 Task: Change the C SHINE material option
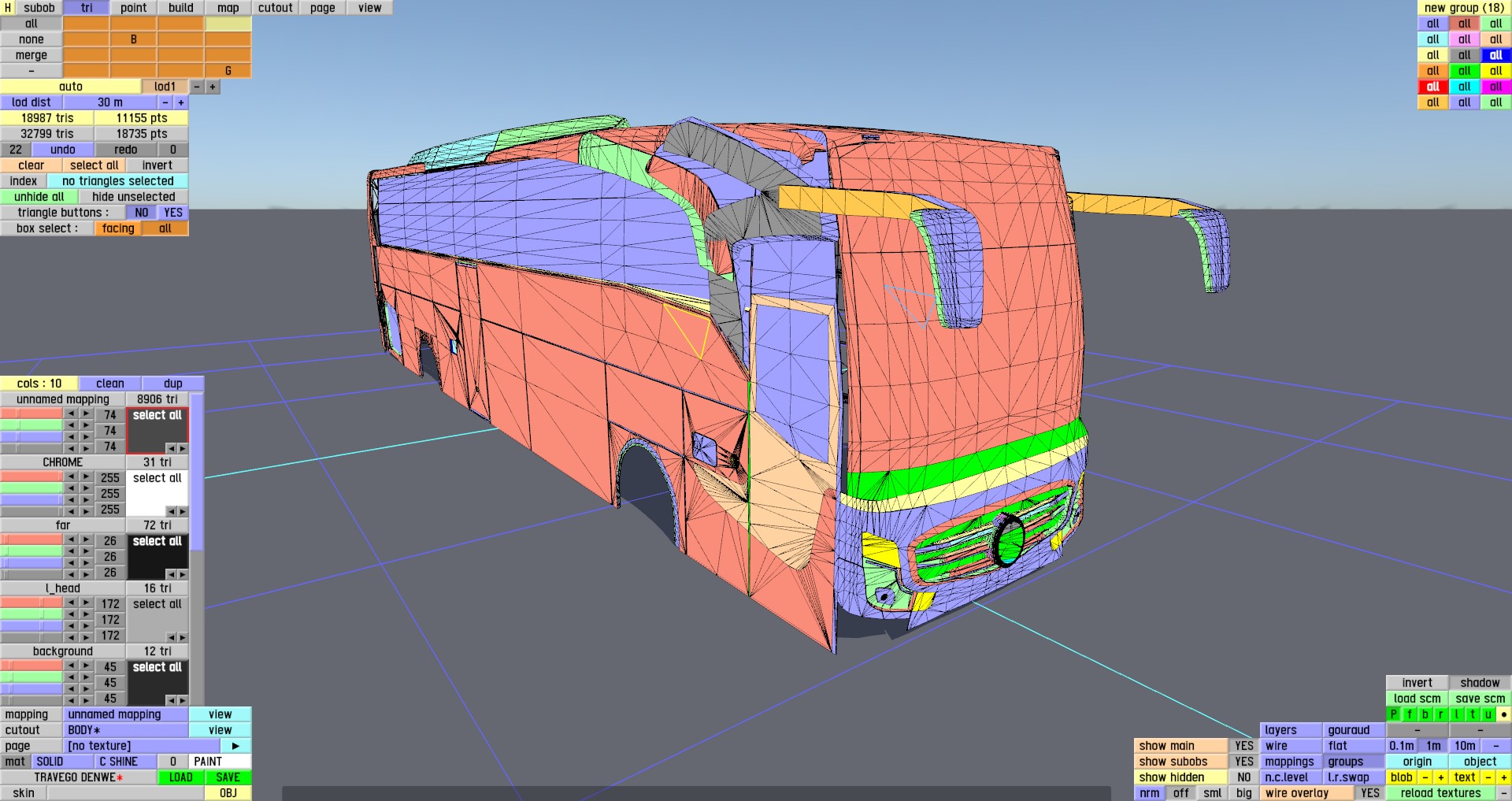tap(126, 762)
